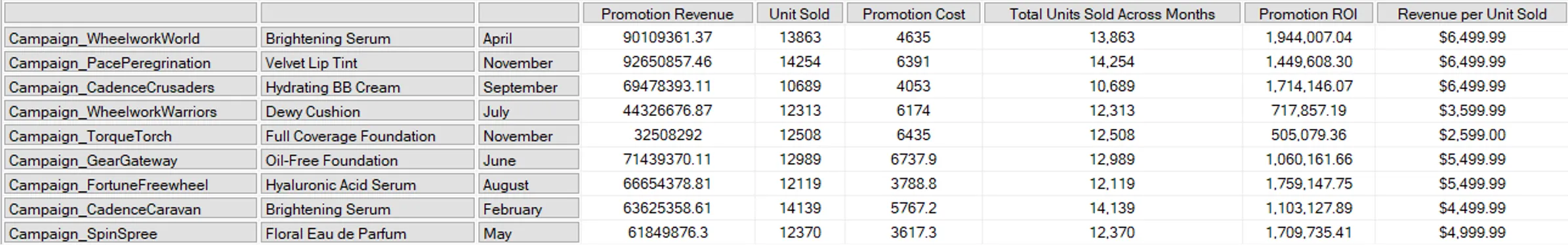Select row header Campaign_WheelworkWarriors

coord(130,111)
